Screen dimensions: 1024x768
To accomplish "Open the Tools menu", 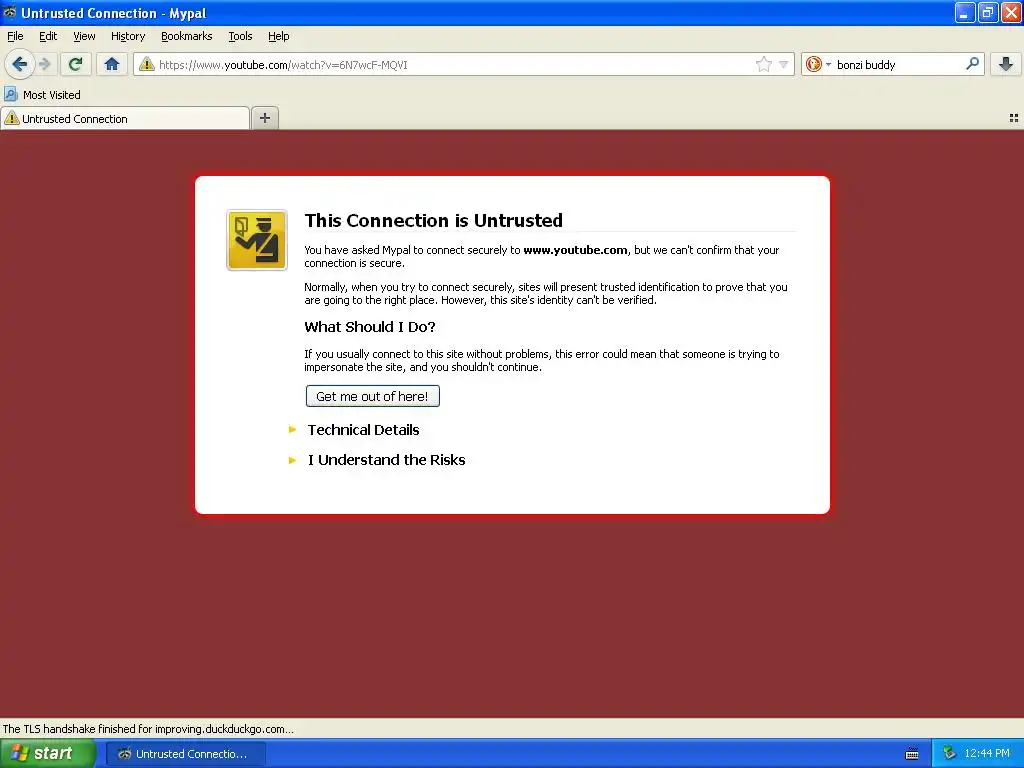I will click(240, 36).
